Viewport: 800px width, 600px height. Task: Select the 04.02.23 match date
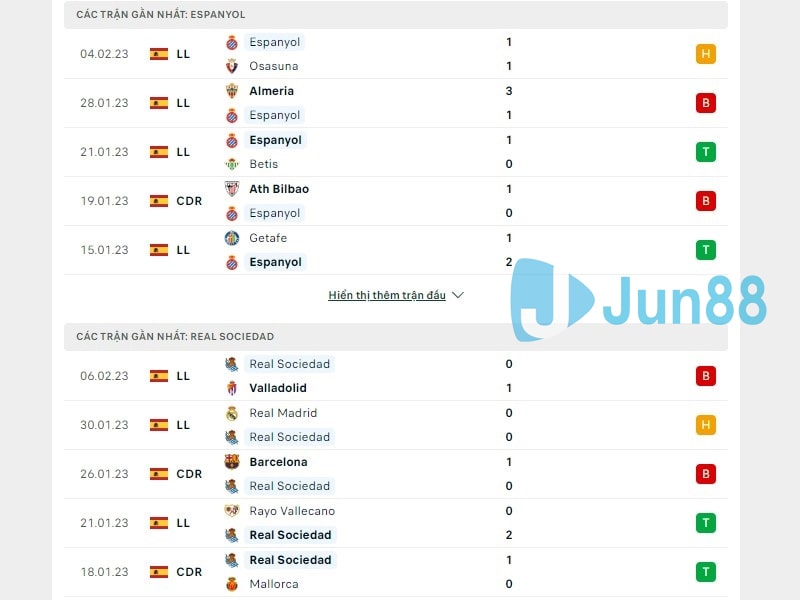pyautogui.click(x=103, y=54)
